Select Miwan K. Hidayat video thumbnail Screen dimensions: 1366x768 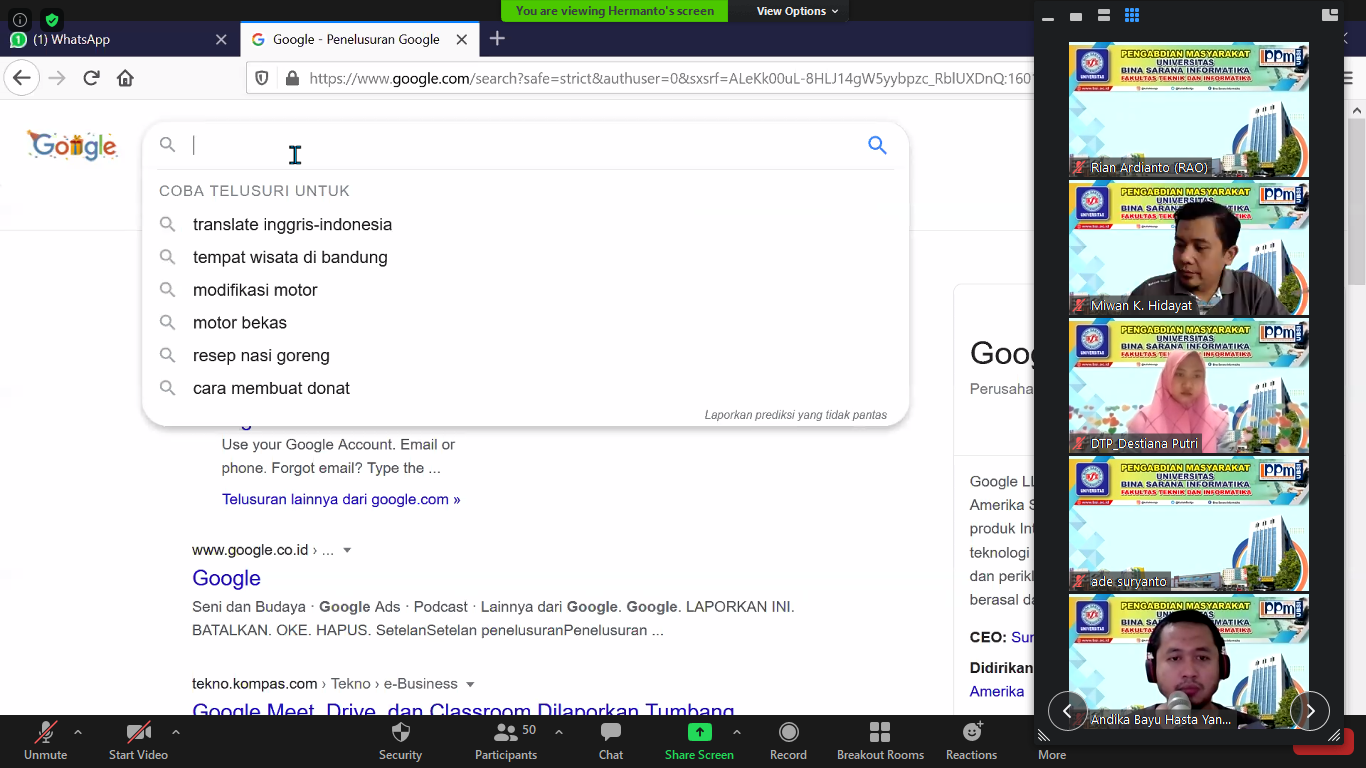1189,247
